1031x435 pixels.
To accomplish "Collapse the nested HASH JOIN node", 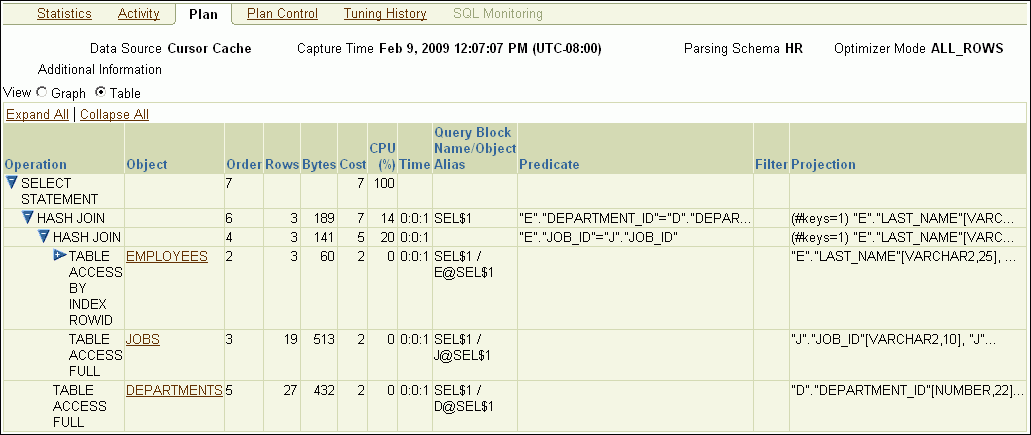I will [x=44, y=237].
